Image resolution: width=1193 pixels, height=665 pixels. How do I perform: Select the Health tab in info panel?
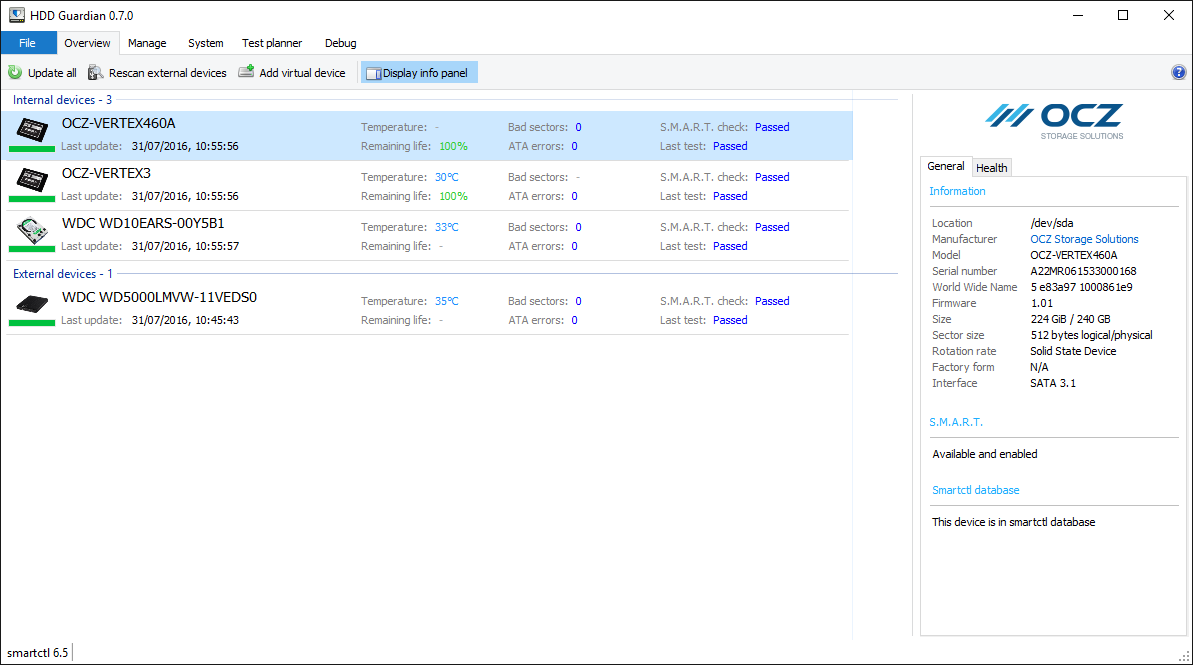(x=991, y=168)
